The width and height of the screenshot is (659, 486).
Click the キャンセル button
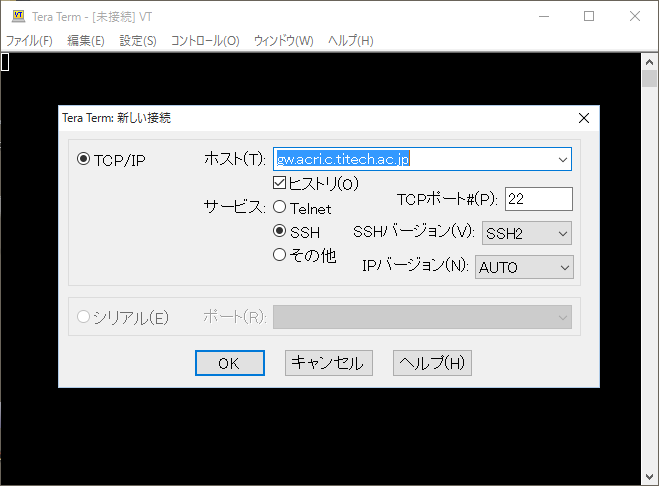(329, 363)
